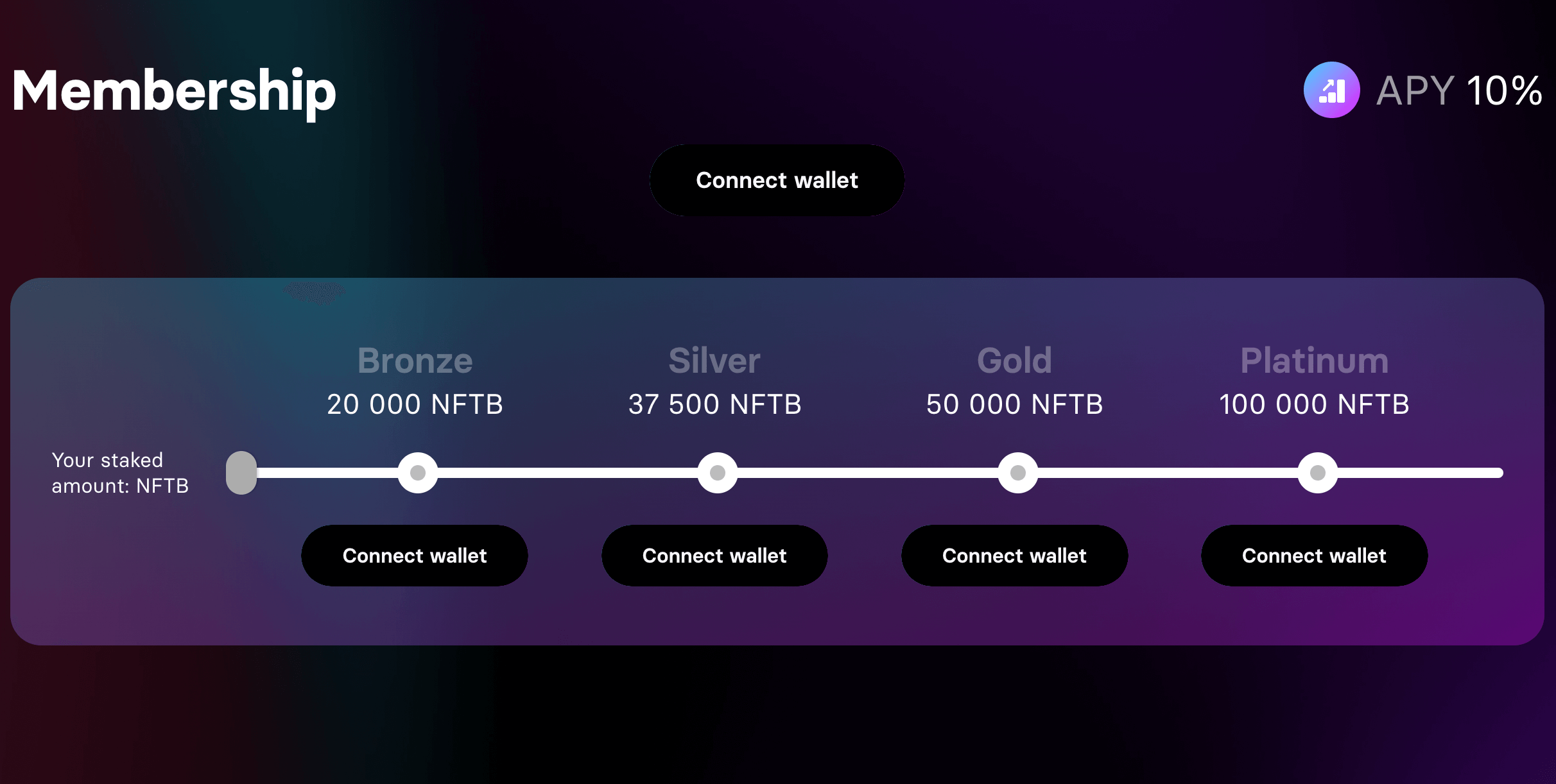The image size is (1556, 784).
Task: Click the 20 000 NFTB amount label
Action: (x=415, y=405)
